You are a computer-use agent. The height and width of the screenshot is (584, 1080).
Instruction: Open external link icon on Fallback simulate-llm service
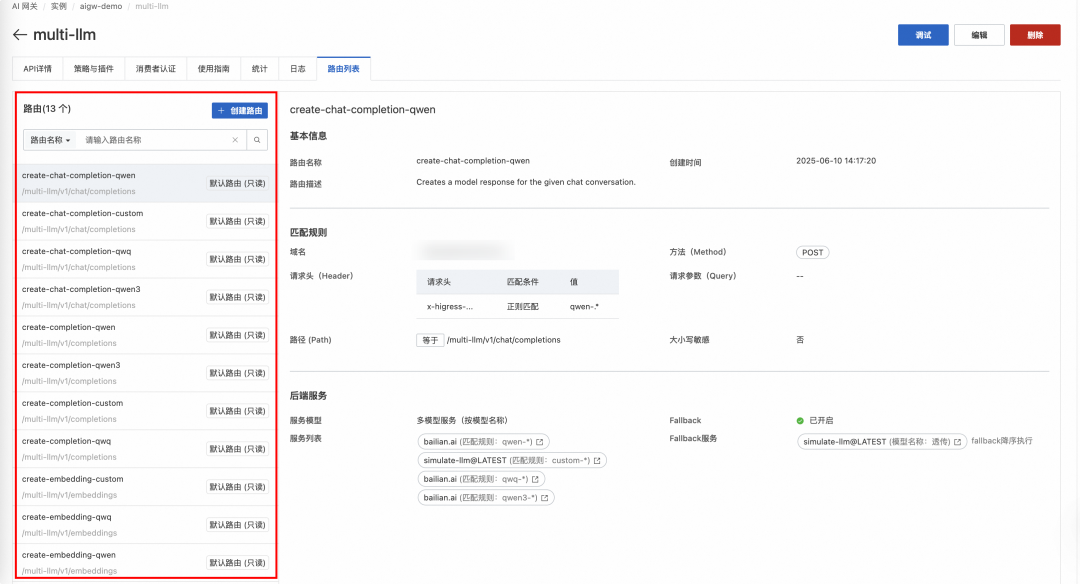pyautogui.click(x=957, y=442)
